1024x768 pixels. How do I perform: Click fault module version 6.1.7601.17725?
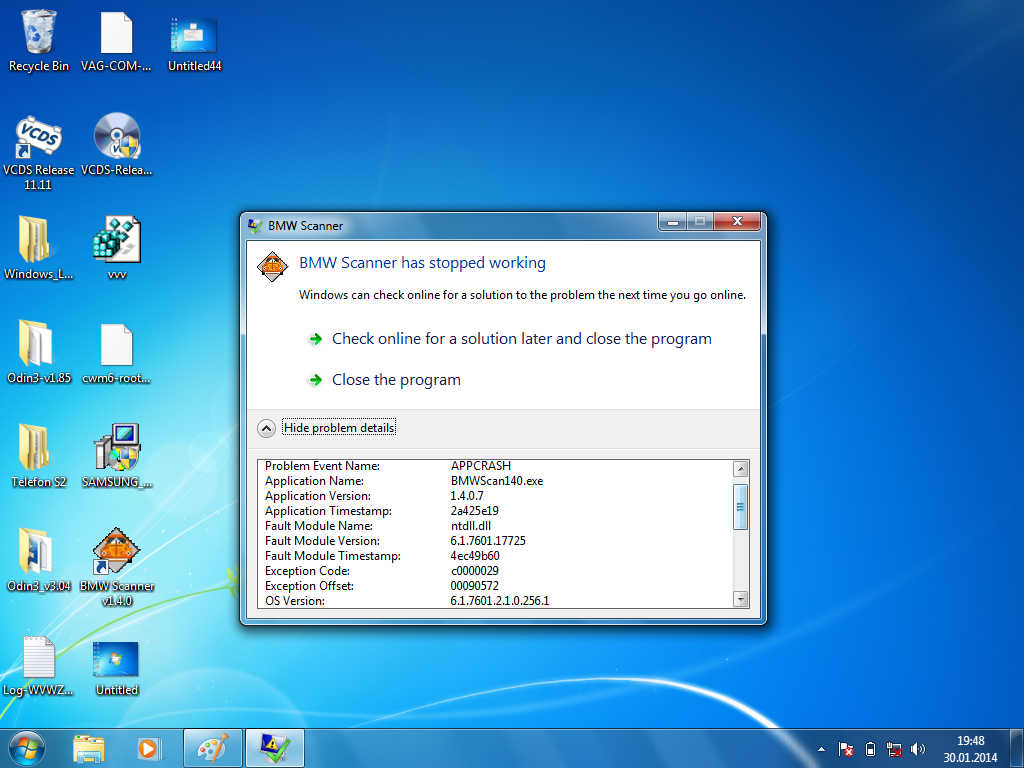(488, 541)
